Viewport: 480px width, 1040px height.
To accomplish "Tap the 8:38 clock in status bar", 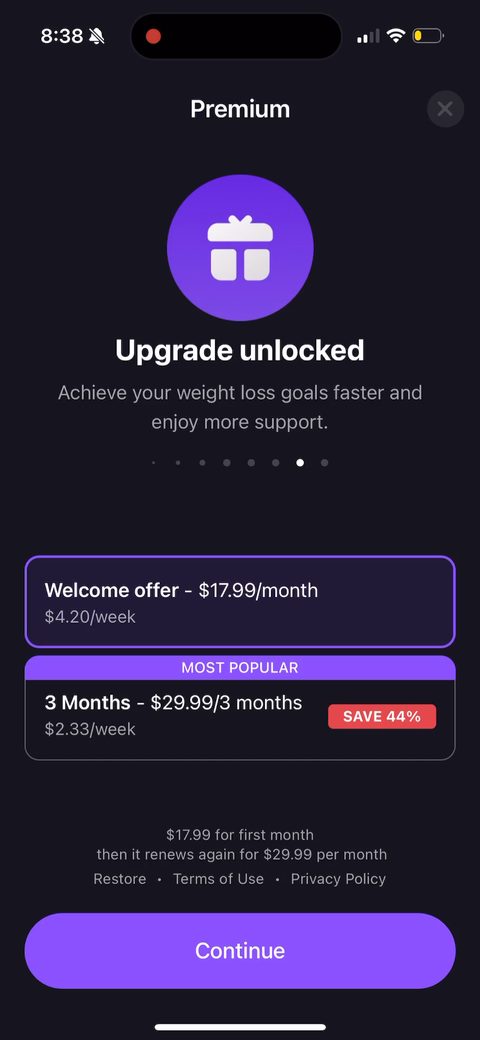I will [x=62, y=36].
